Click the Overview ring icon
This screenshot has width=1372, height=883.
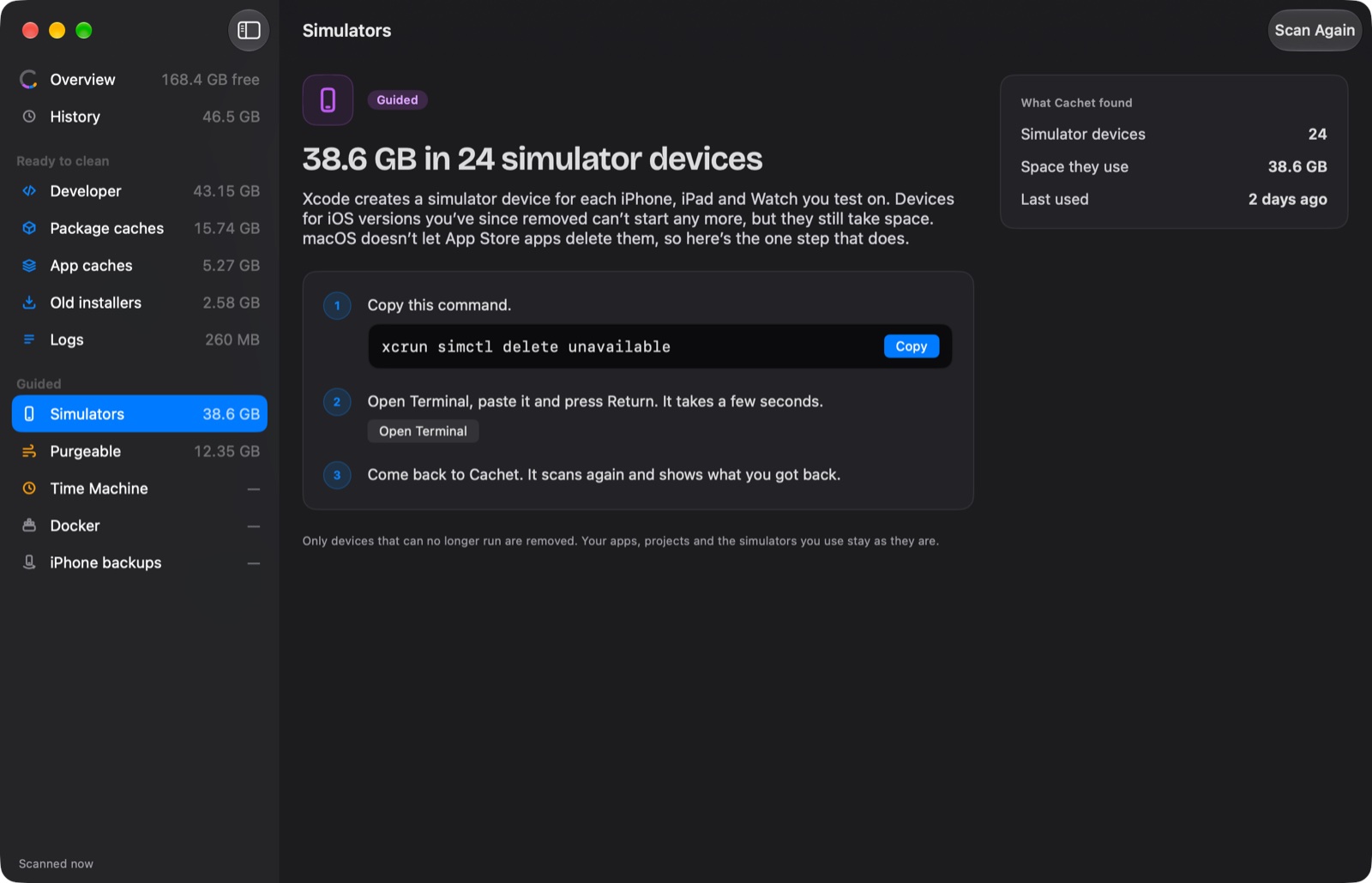[x=29, y=80]
